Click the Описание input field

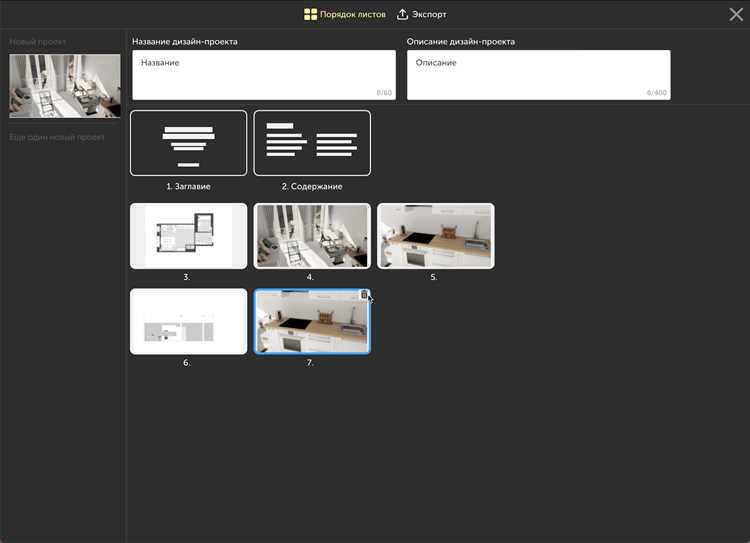(539, 75)
